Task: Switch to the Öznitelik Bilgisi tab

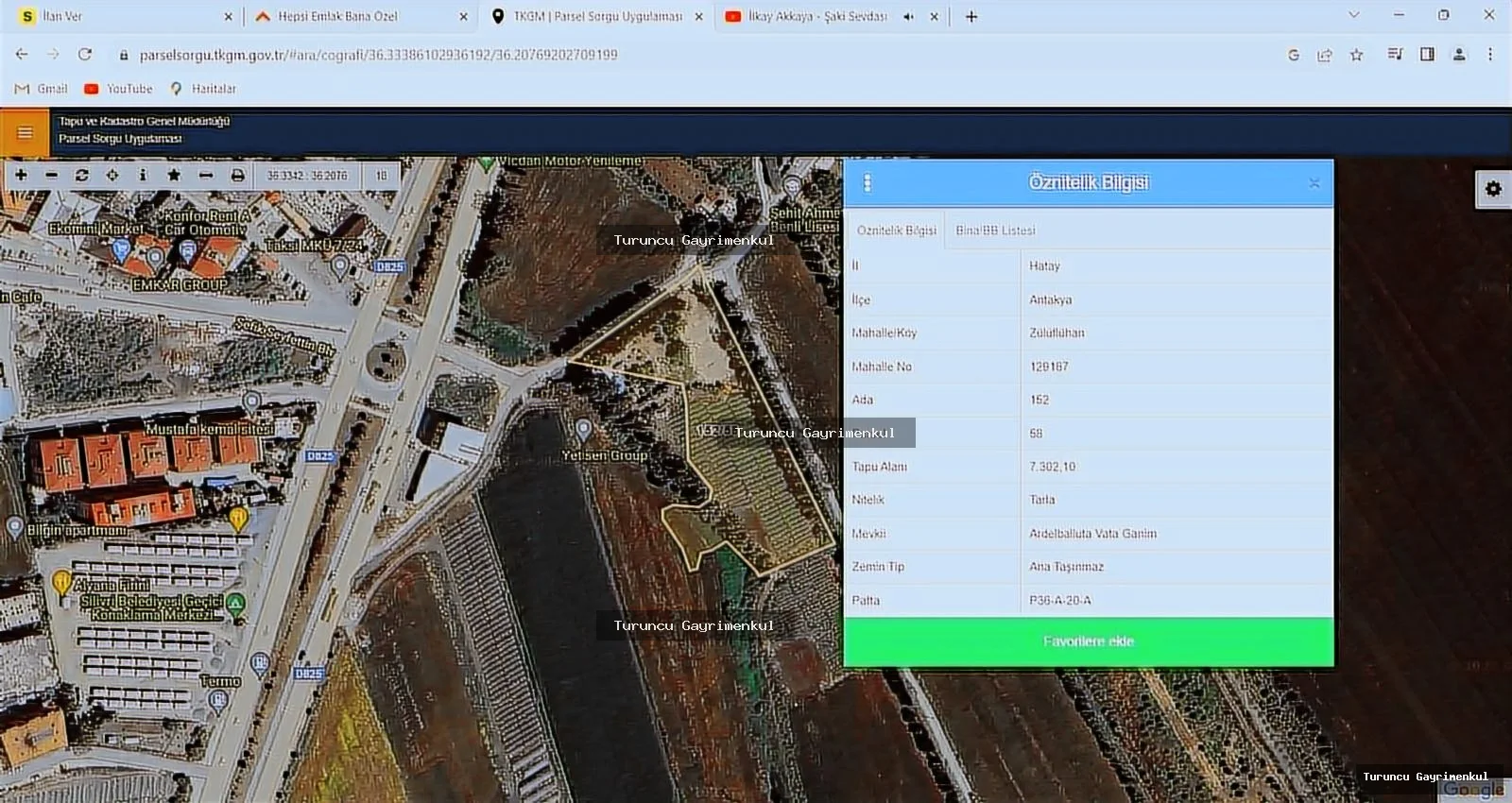Action: tap(896, 231)
